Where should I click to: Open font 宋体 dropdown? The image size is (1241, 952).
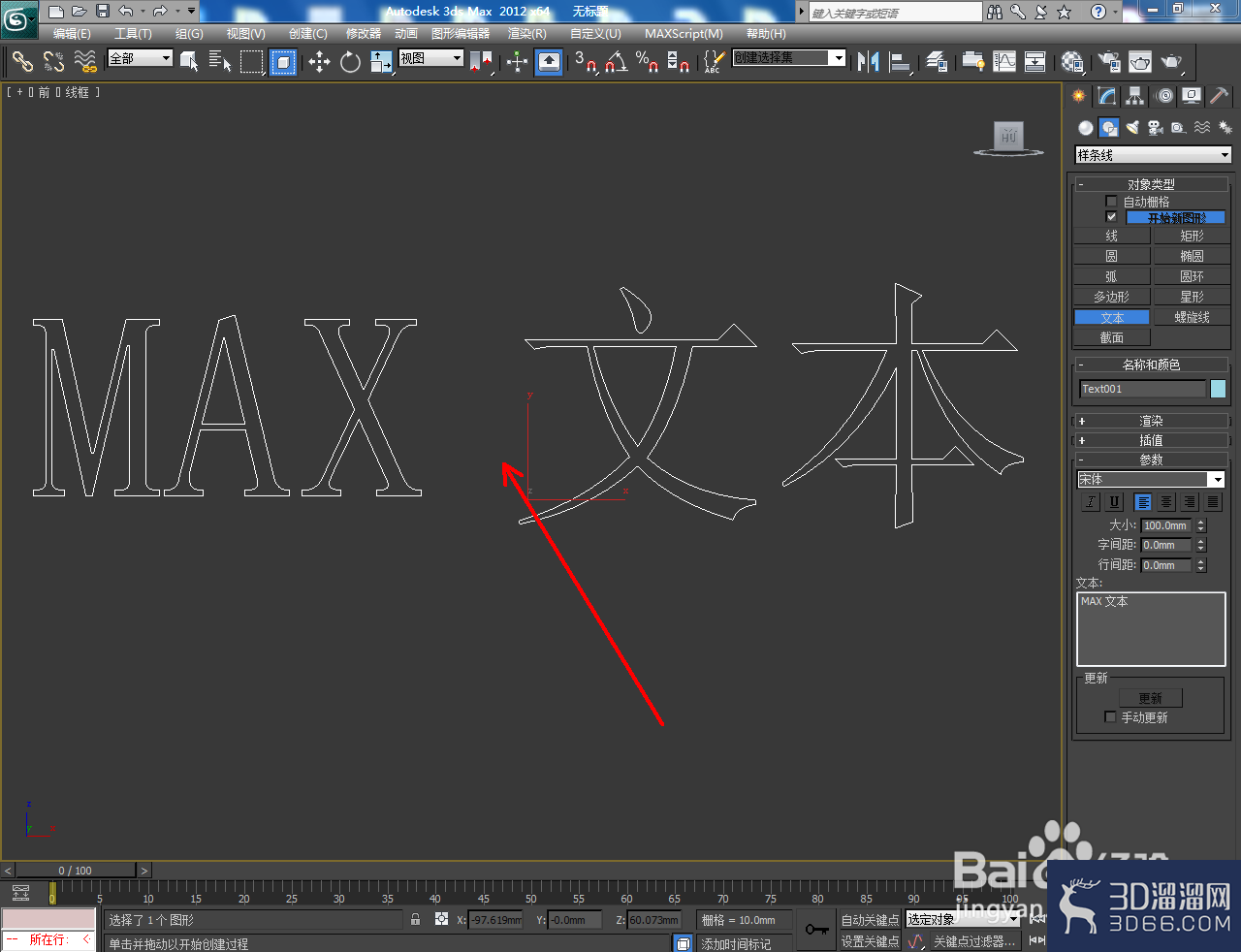point(1151,479)
